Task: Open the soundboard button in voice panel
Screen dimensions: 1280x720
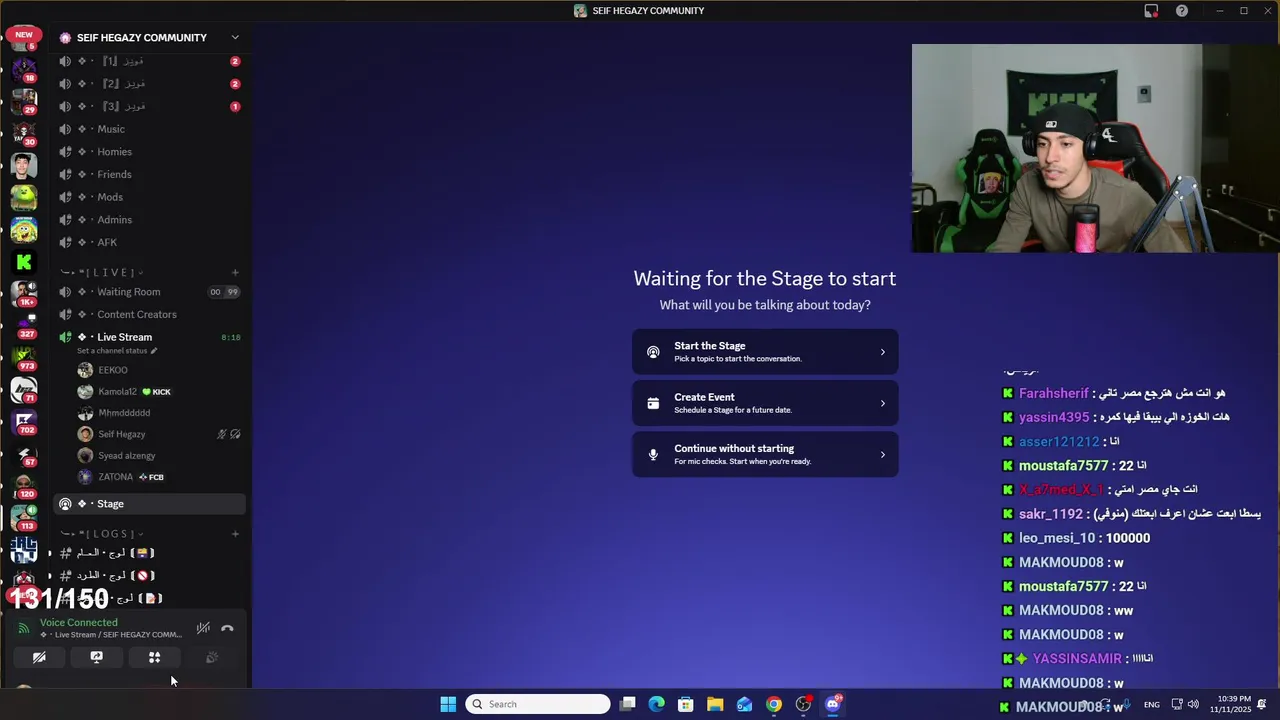Action: pos(212,657)
